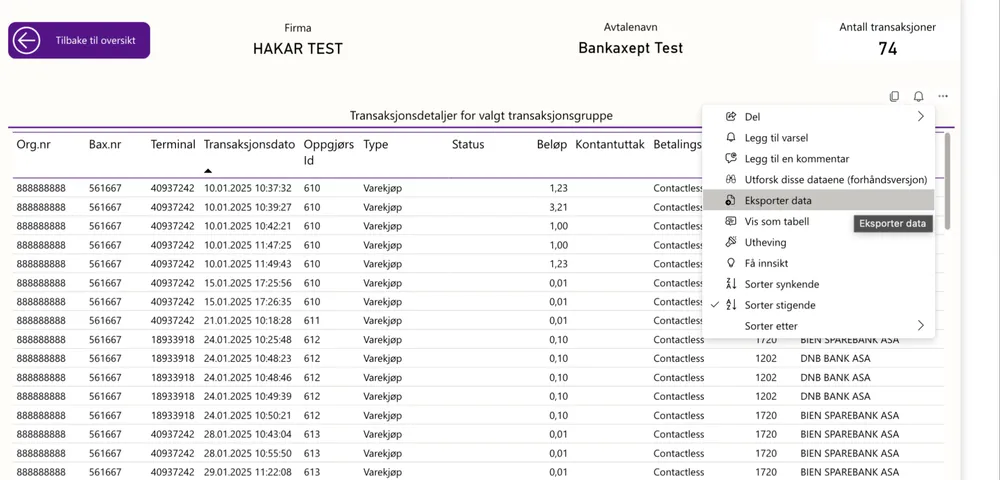Image resolution: width=1000 pixels, height=480 pixels.
Task: Choose Sorter synkende sort option
Action: tap(780, 285)
